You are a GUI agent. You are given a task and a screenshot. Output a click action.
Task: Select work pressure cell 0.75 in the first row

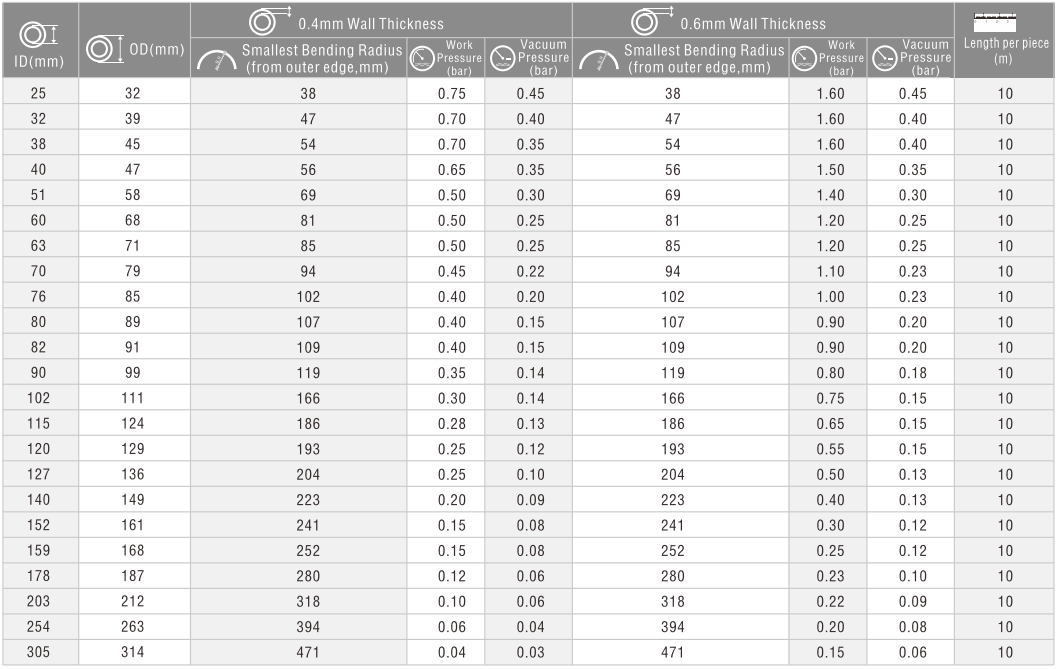pos(451,94)
